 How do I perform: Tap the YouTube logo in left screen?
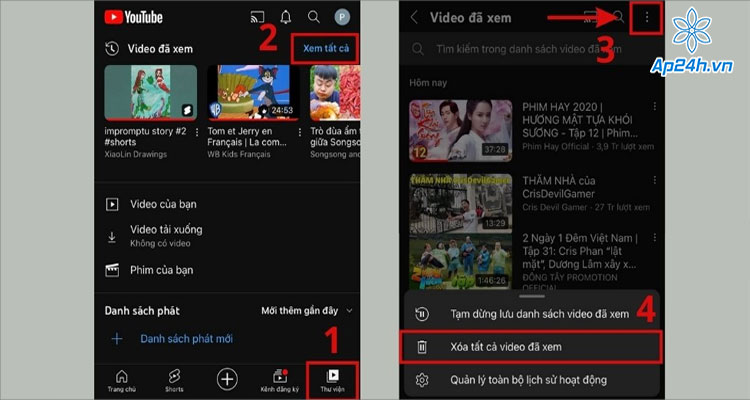pyautogui.click(x=133, y=18)
